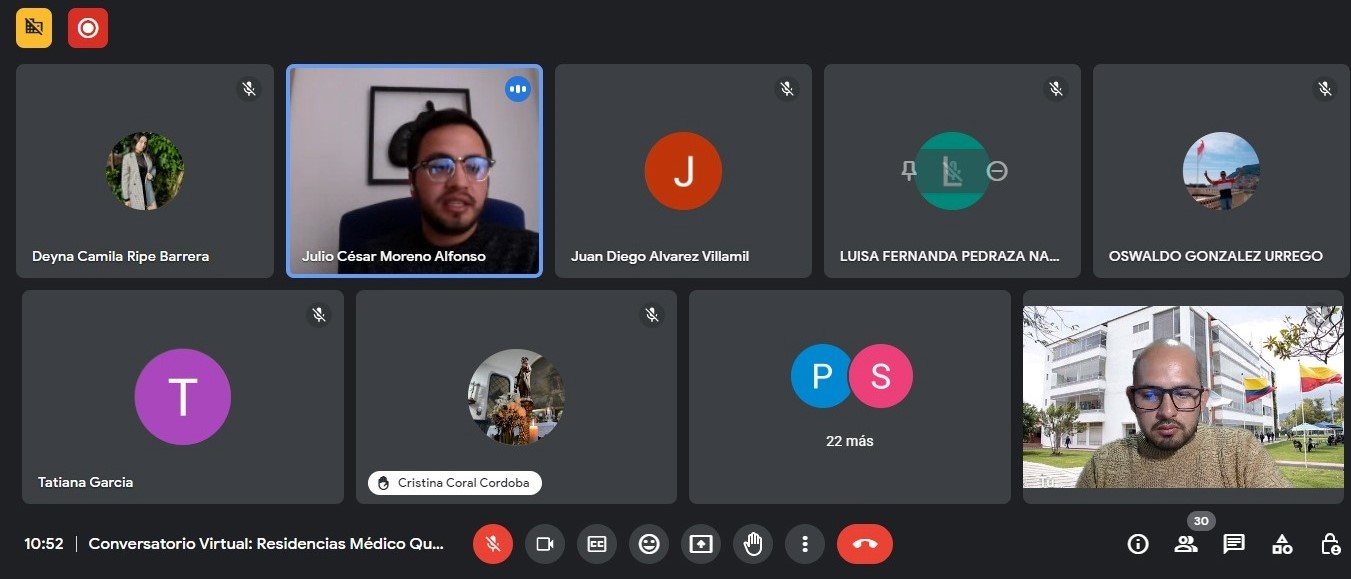Click the meeting title 'Conversatorio Virtual'
The image size is (1351, 579).
click(x=265, y=544)
